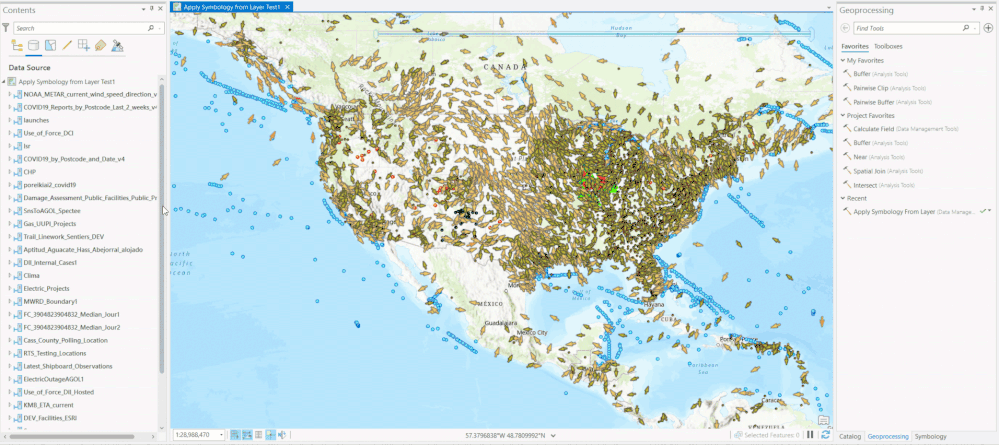999x445 pixels.
Task: Expand the Use_of_Force_DCI layer
Action: (10, 133)
